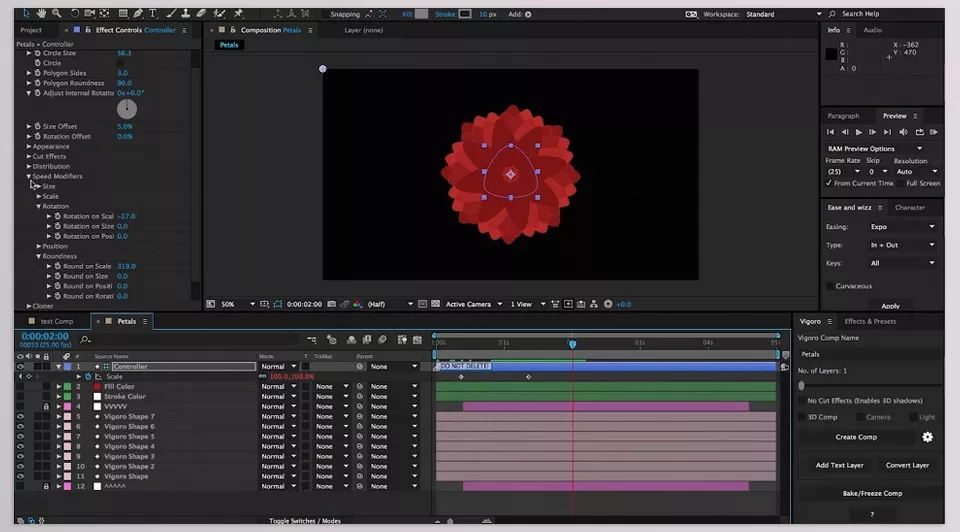Open the graph editor in timeline
960x532 pixels.
418,339
